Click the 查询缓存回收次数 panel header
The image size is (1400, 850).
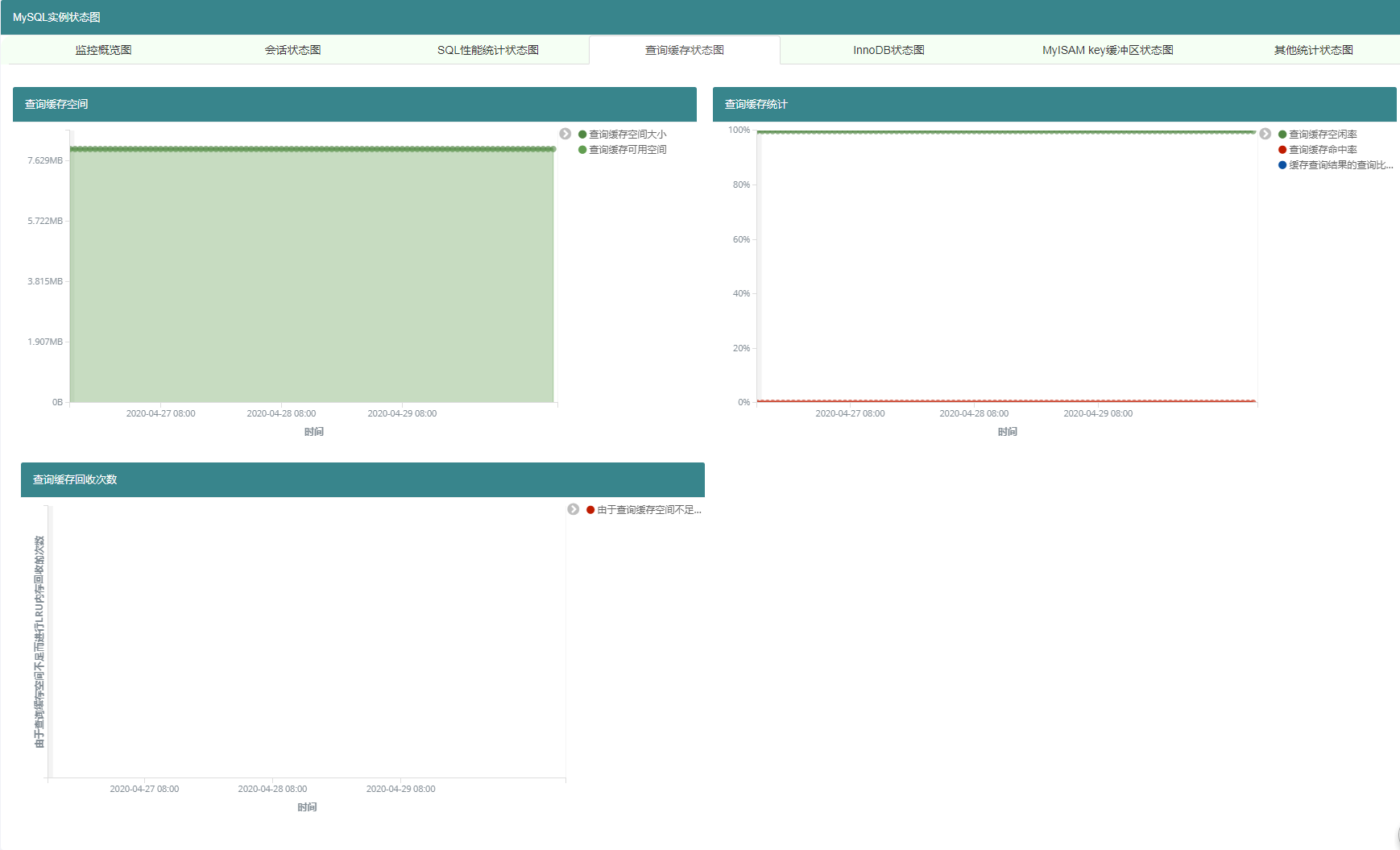(362, 479)
